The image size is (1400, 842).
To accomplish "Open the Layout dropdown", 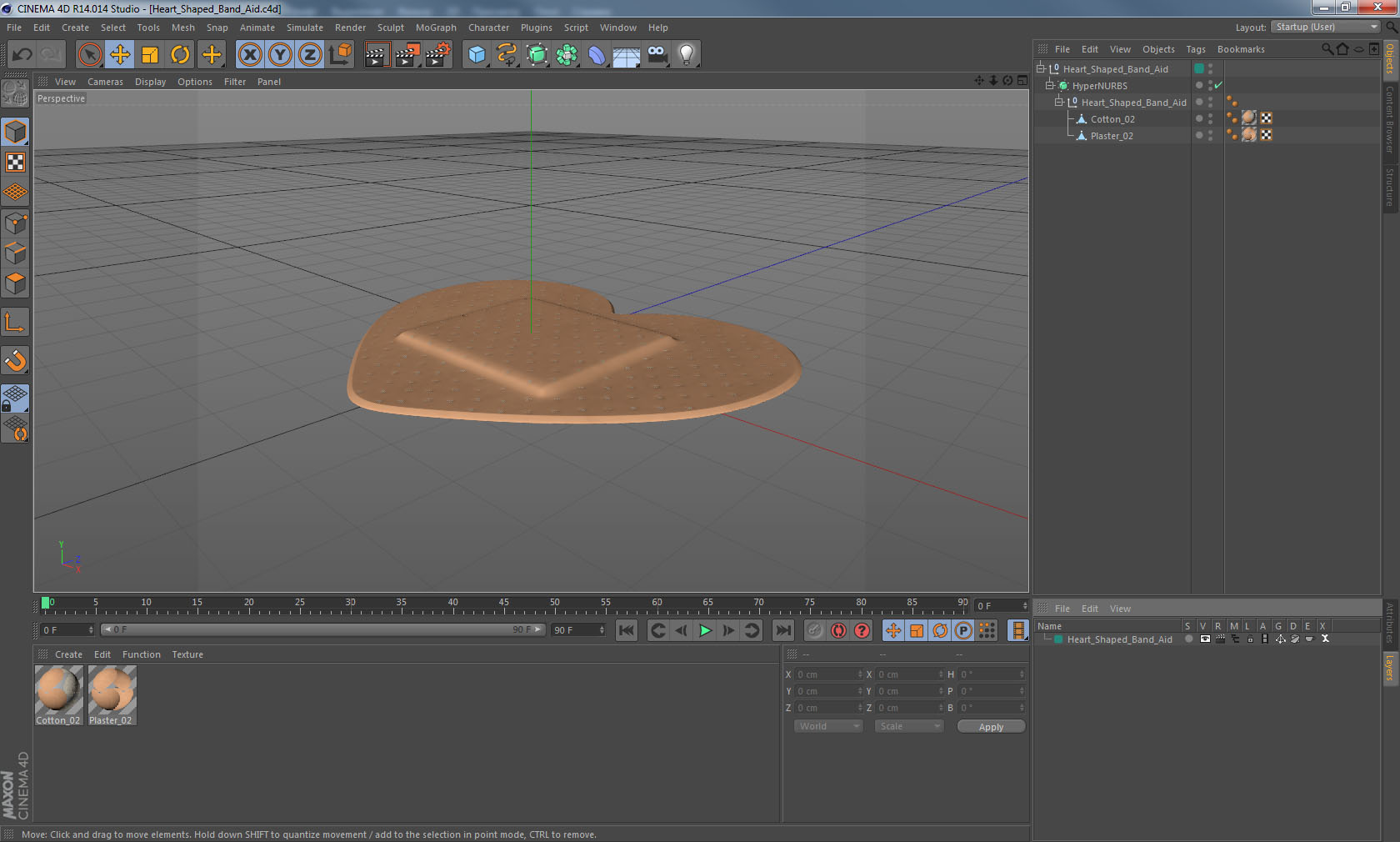I will click(1326, 28).
